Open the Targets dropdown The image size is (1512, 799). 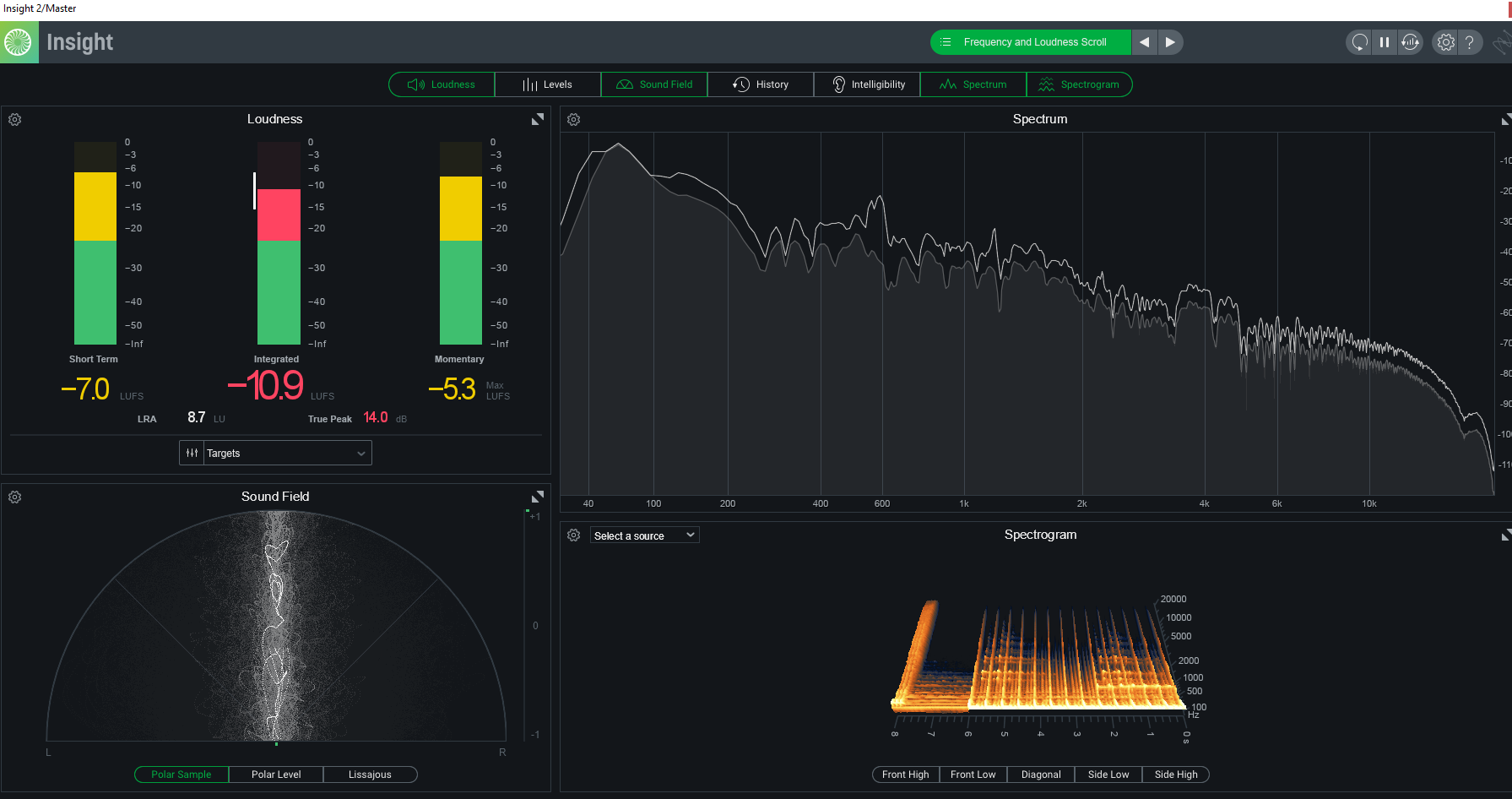[x=286, y=454]
